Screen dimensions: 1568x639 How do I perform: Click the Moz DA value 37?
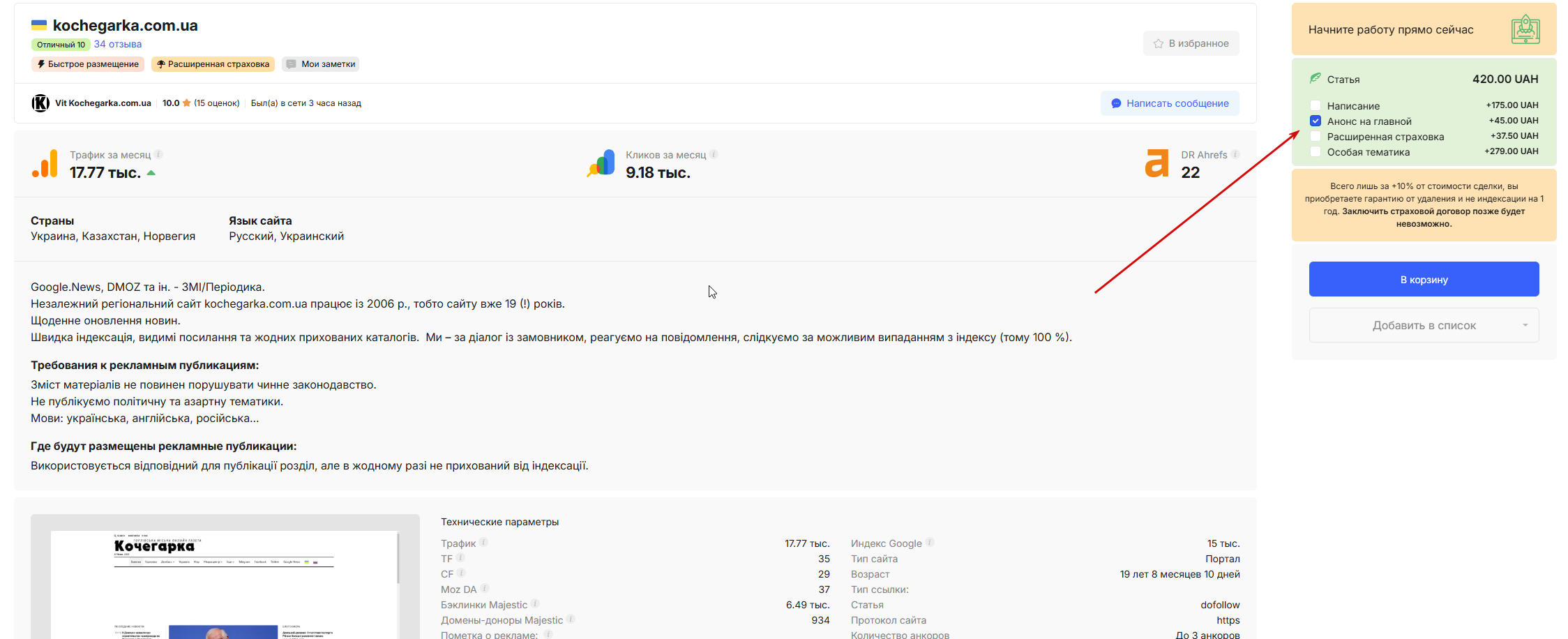tap(824, 589)
